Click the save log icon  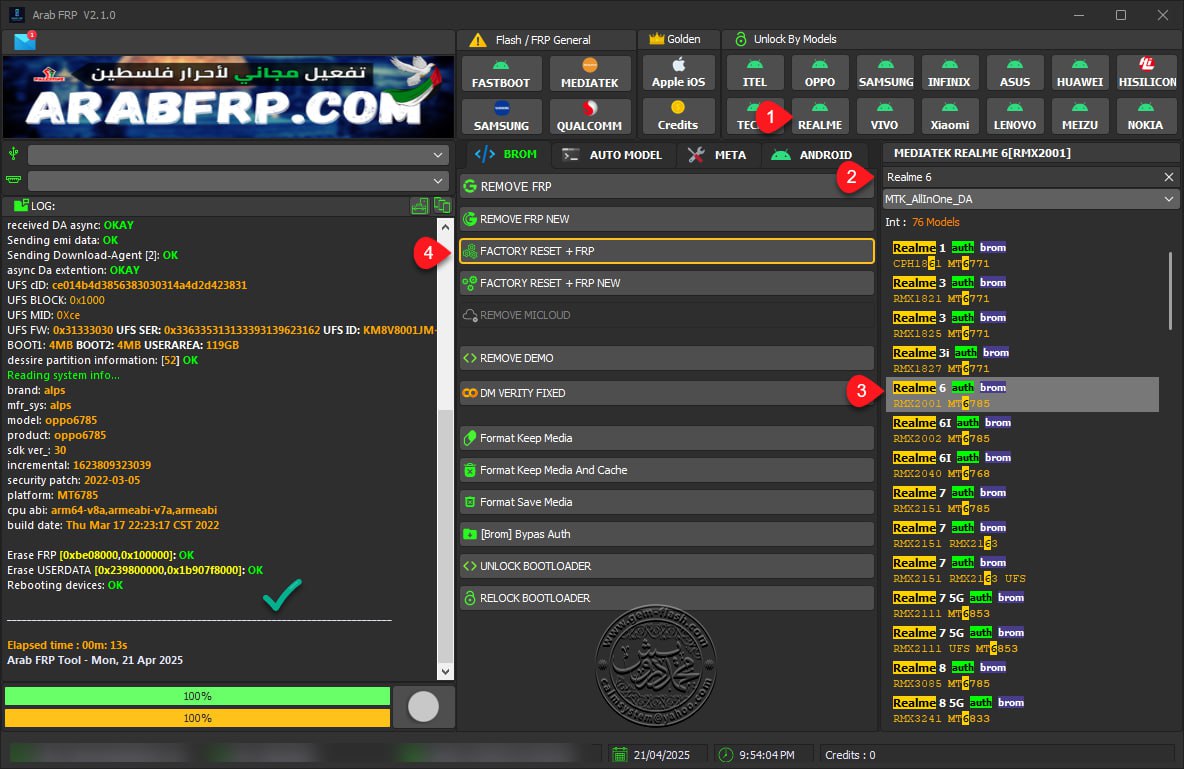click(x=420, y=205)
